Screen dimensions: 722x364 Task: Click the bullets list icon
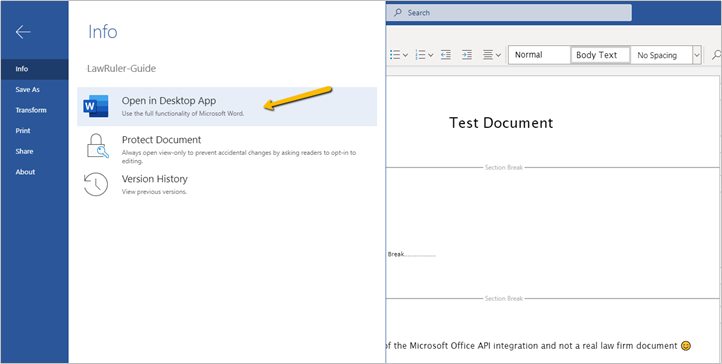pos(395,55)
